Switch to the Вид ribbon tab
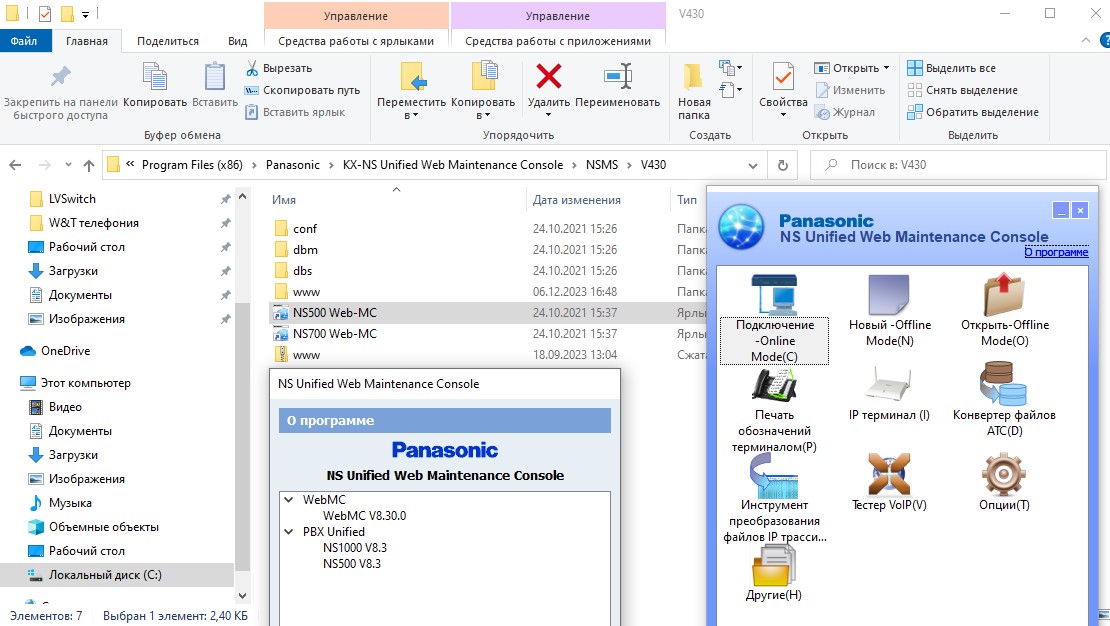Viewport: 1110px width, 626px height. pos(238,41)
